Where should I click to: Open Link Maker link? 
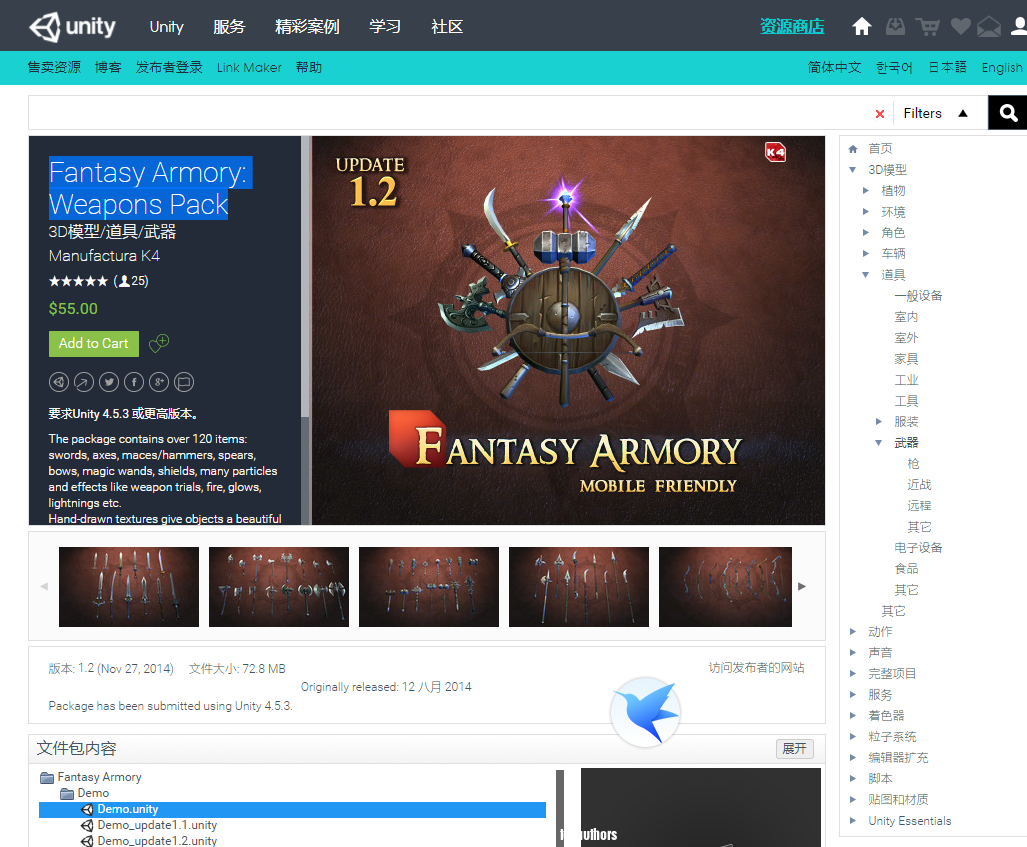click(249, 67)
